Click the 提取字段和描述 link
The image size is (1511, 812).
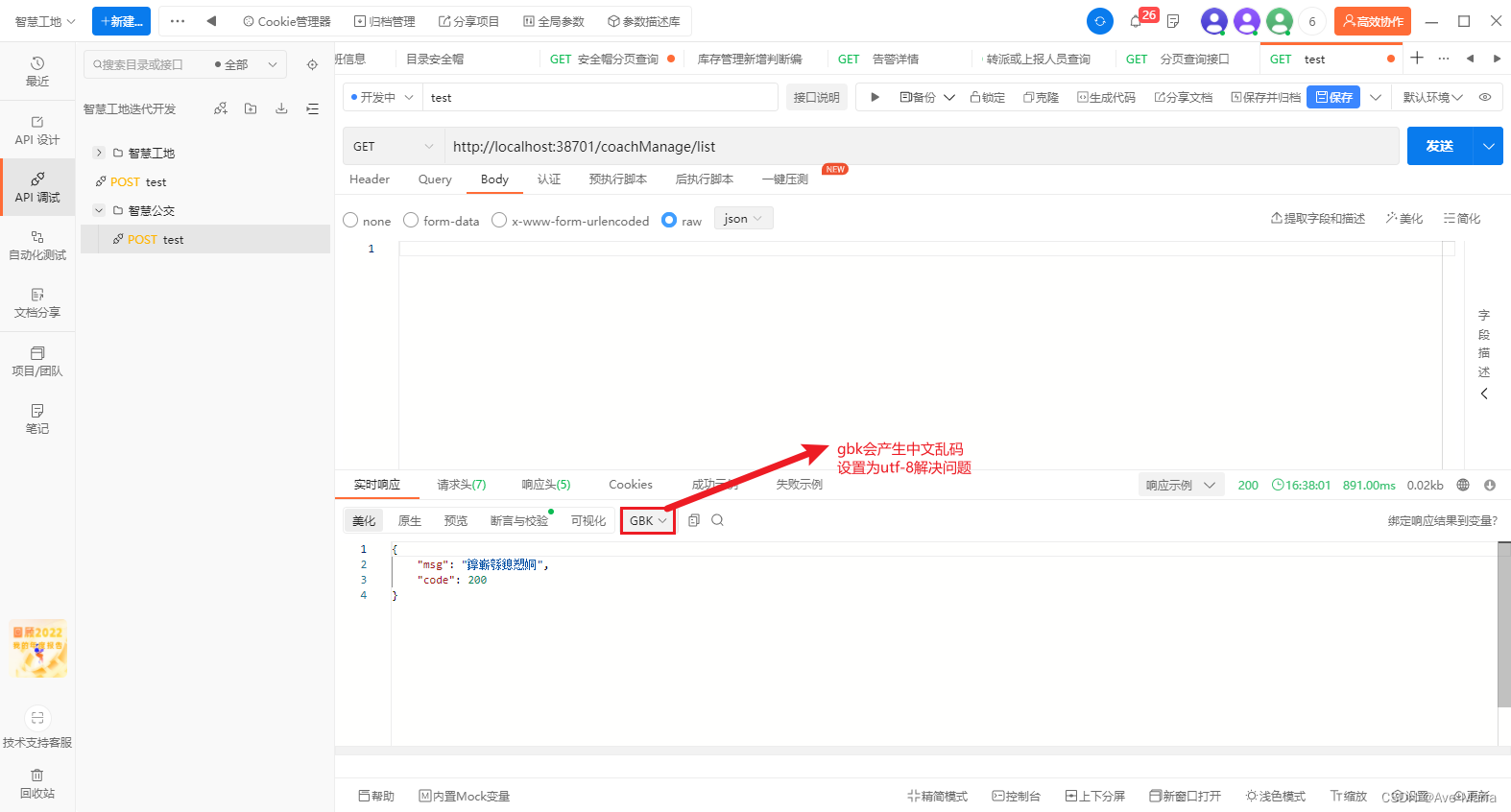1318,219
